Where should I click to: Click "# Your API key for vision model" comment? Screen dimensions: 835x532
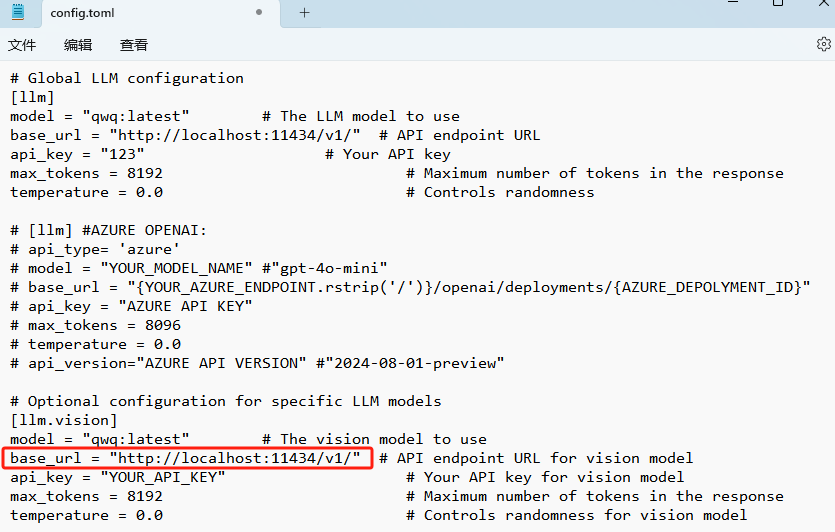pyautogui.click(x=545, y=477)
